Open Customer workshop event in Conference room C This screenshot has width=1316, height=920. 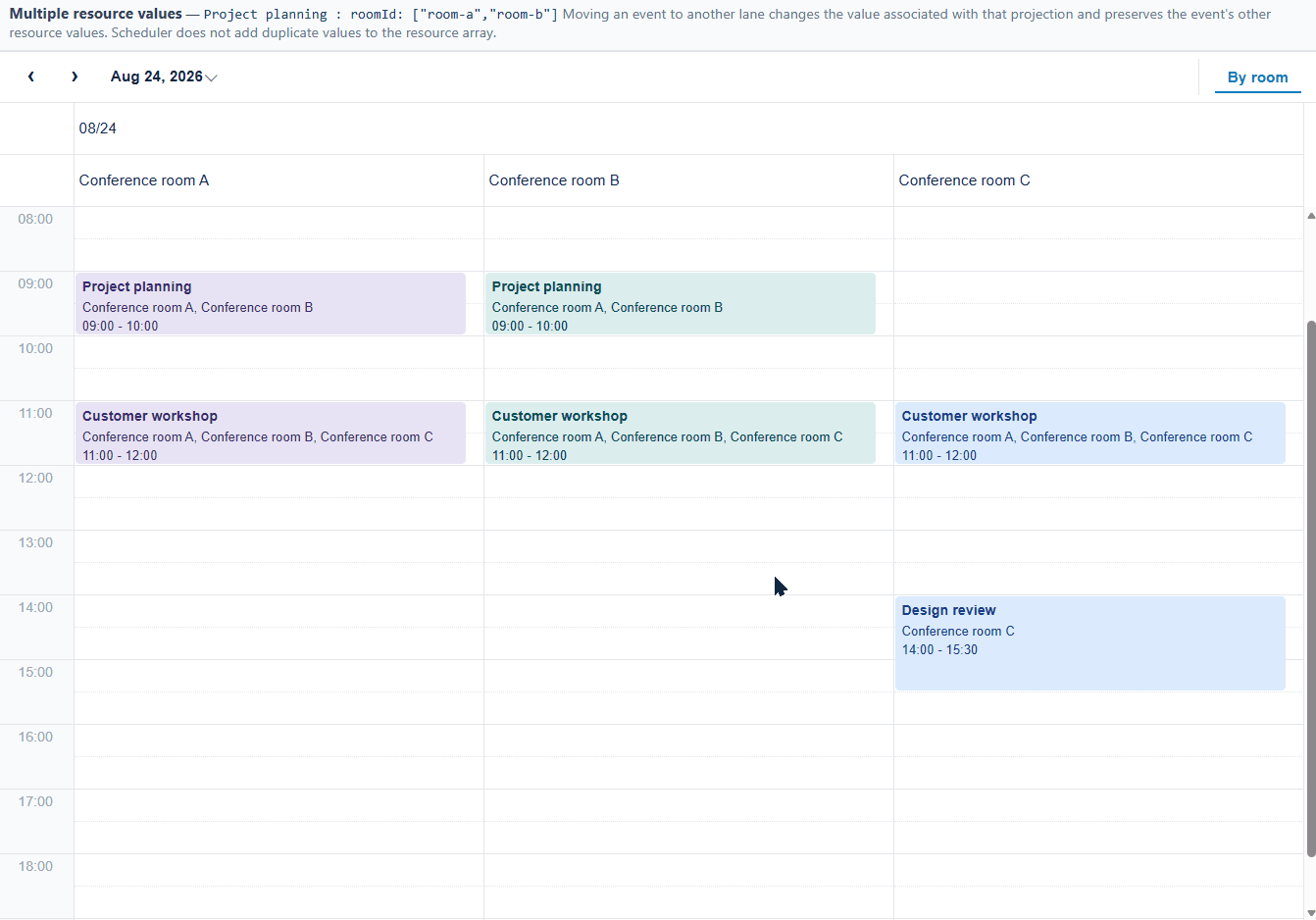point(1090,434)
